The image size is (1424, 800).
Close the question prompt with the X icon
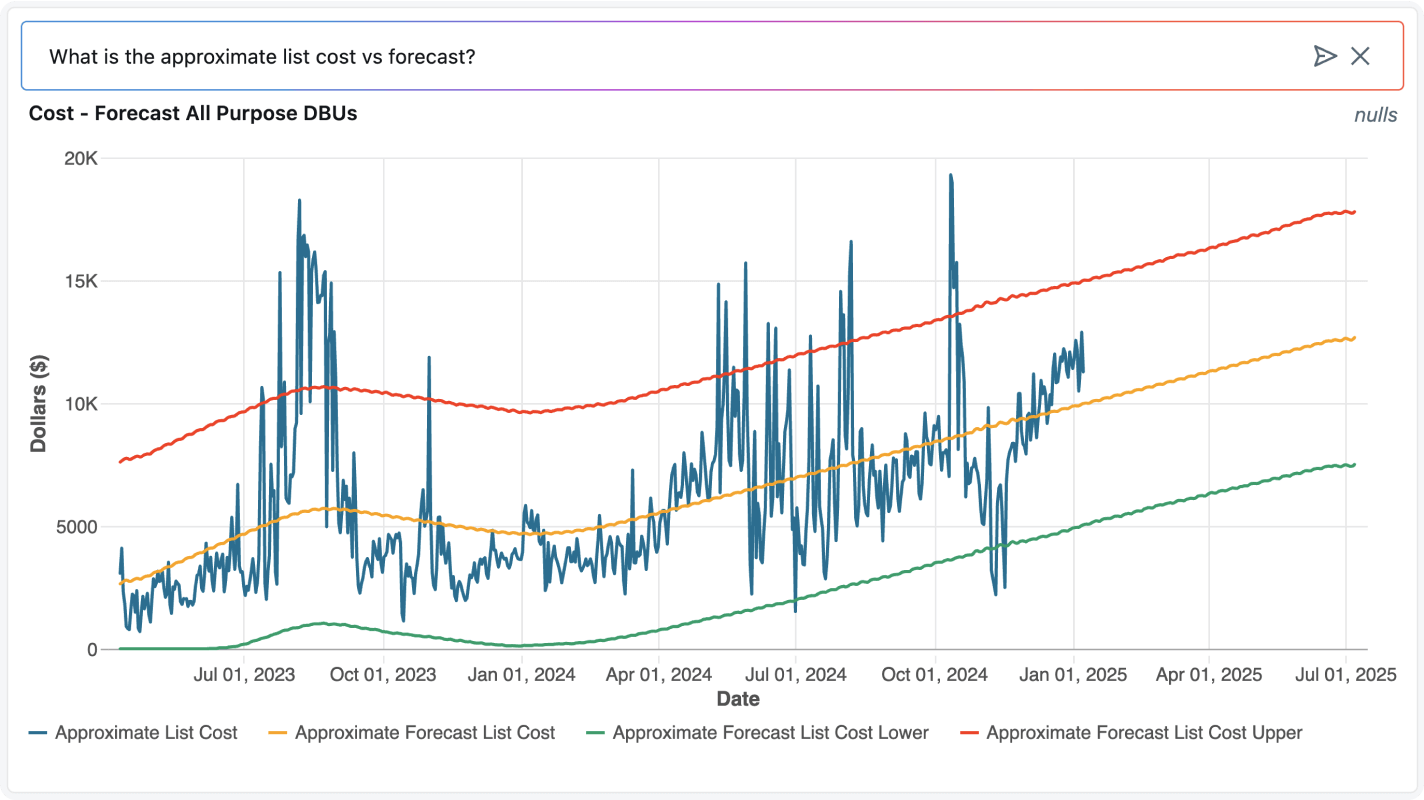(x=1360, y=56)
